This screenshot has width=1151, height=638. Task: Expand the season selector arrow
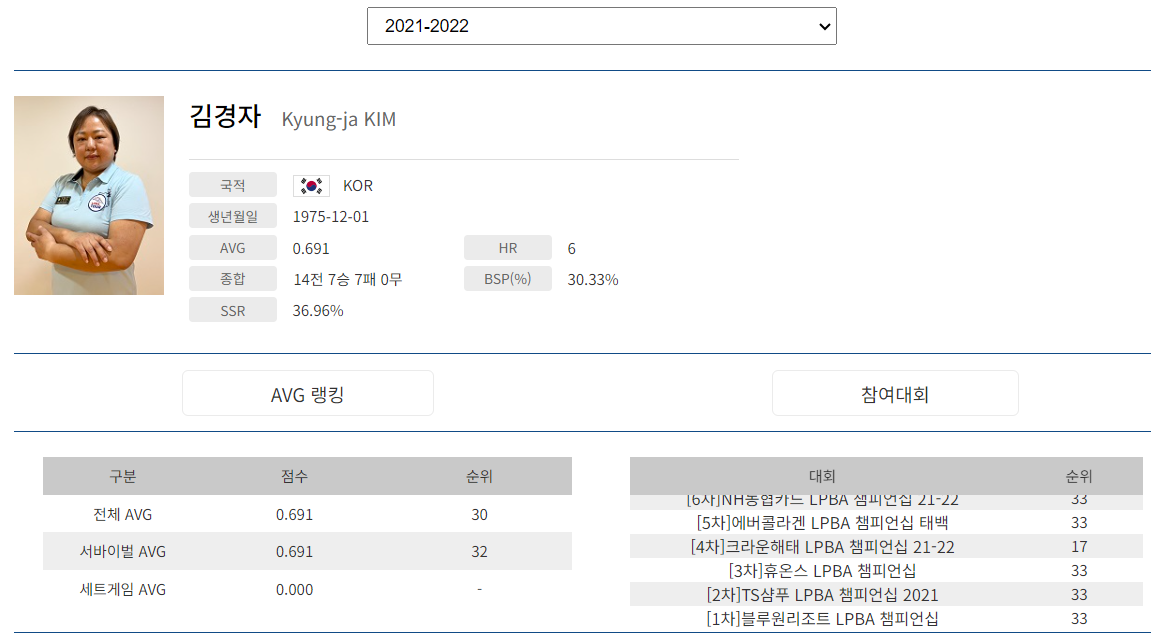822,25
